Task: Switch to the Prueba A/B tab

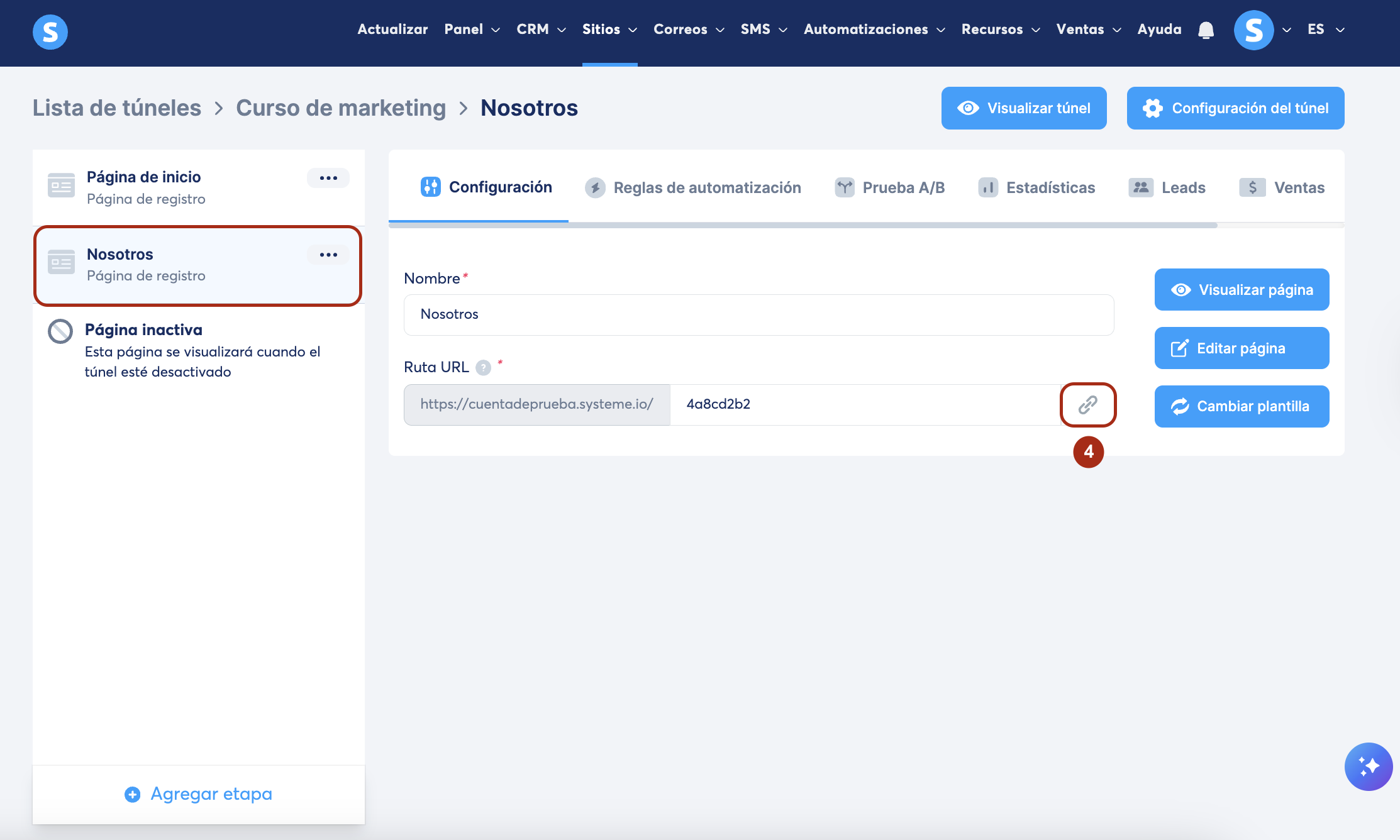Action: point(890,187)
